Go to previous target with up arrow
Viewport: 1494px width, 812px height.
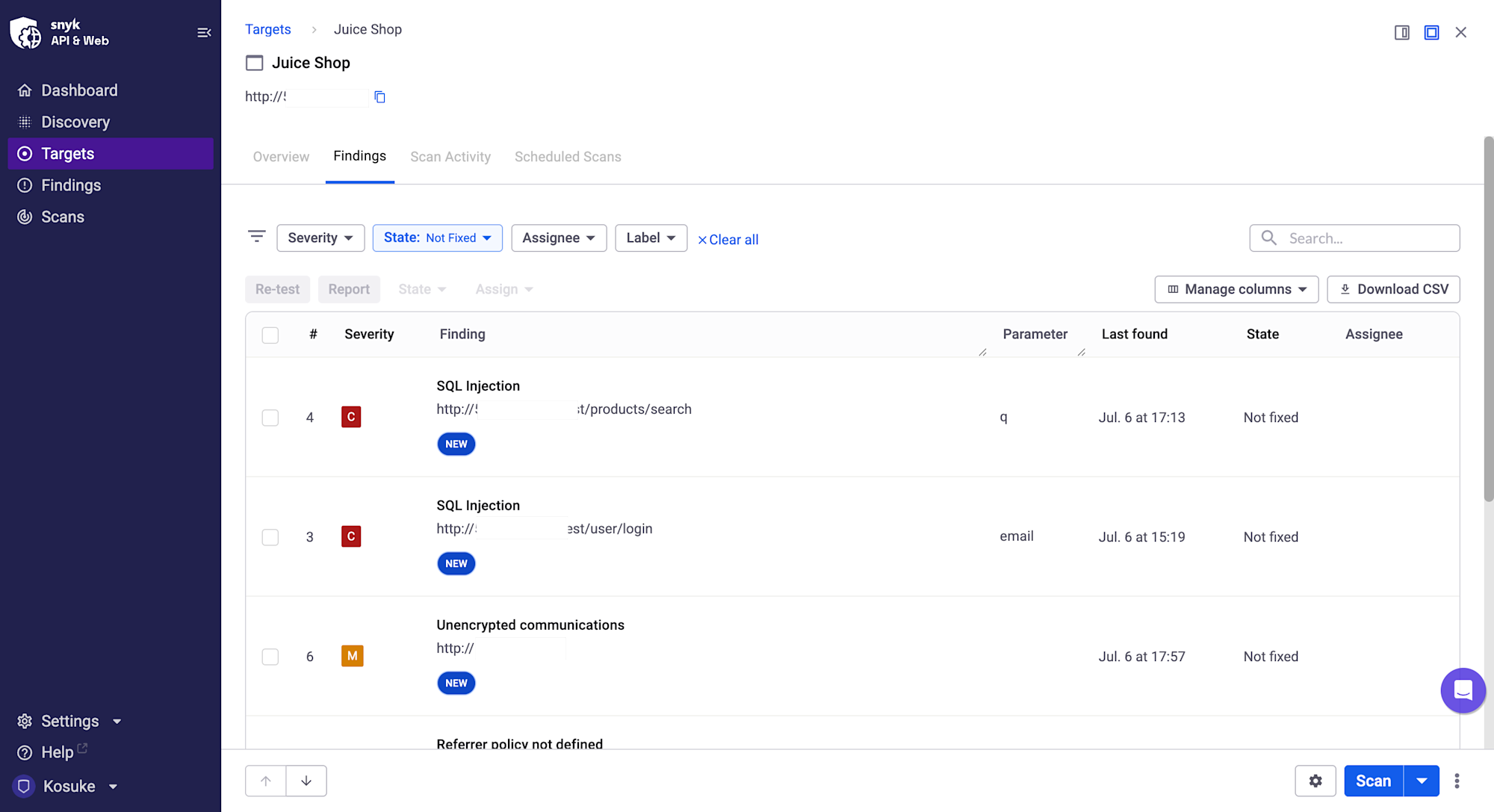[x=266, y=781]
